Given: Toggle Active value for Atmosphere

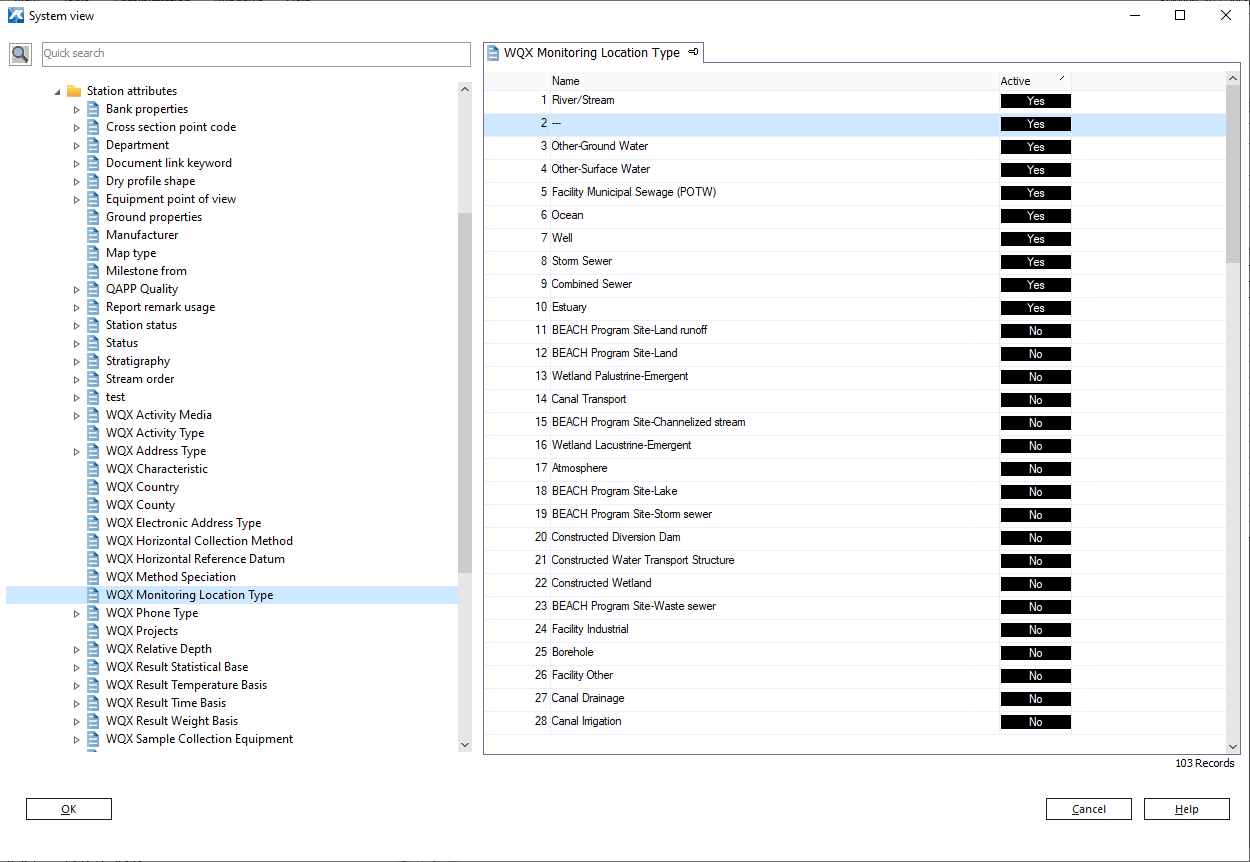Looking at the screenshot, I should point(1035,469).
